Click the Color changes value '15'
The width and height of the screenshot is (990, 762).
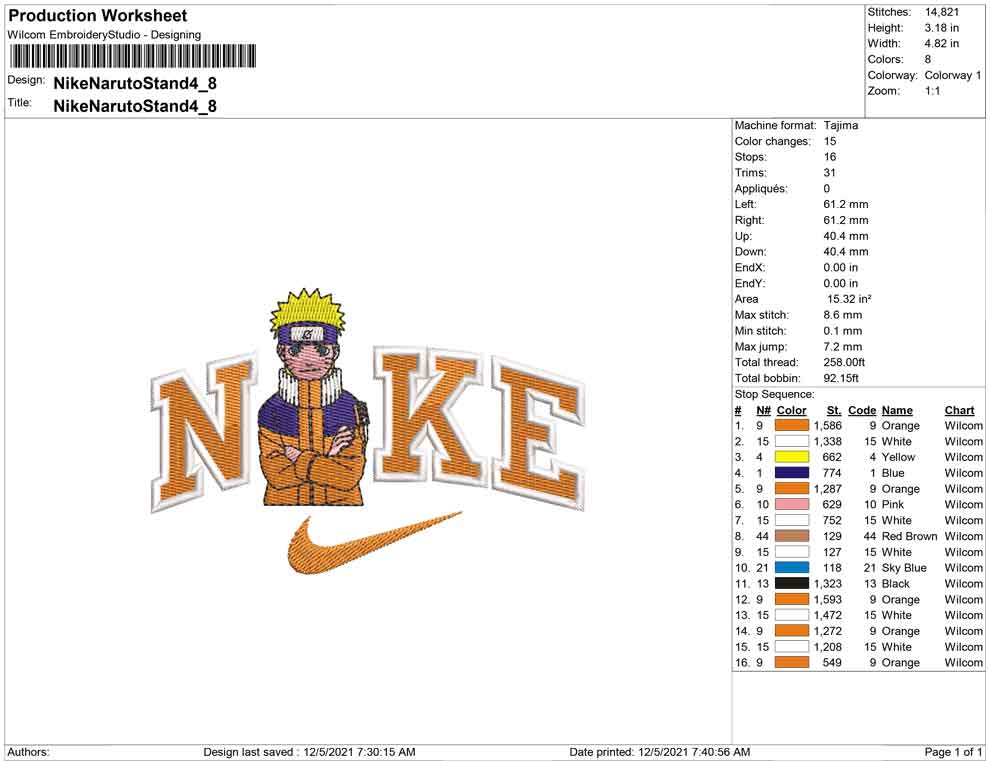tap(830, 141)
